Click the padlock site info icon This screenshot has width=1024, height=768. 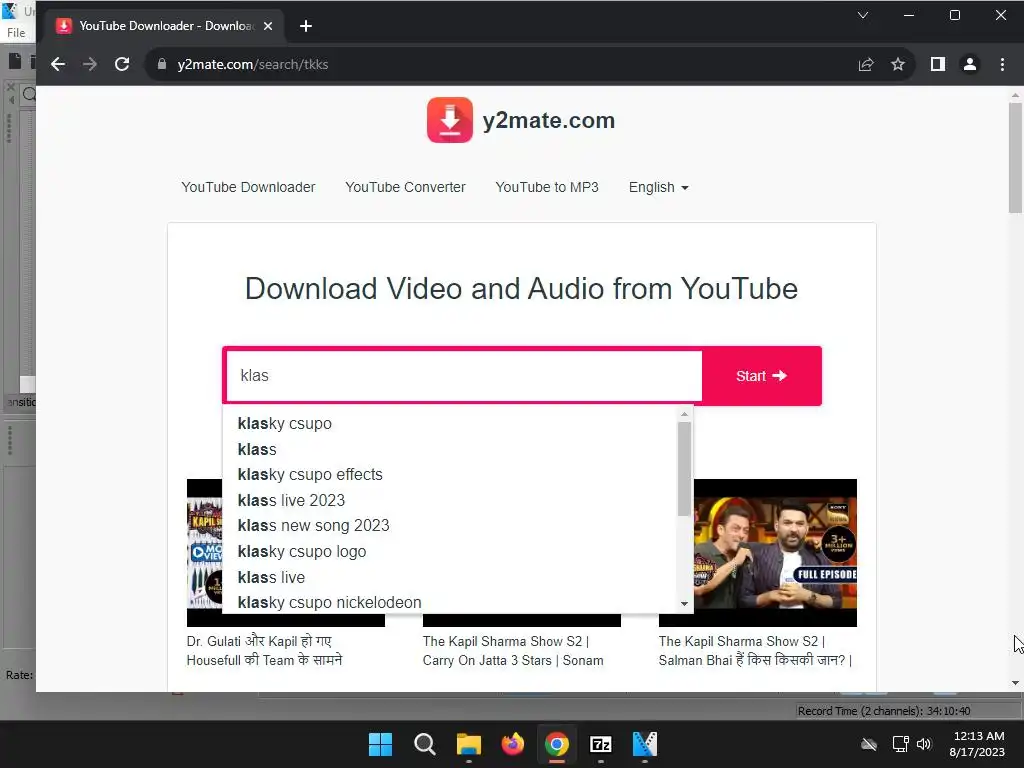[162, 64]
